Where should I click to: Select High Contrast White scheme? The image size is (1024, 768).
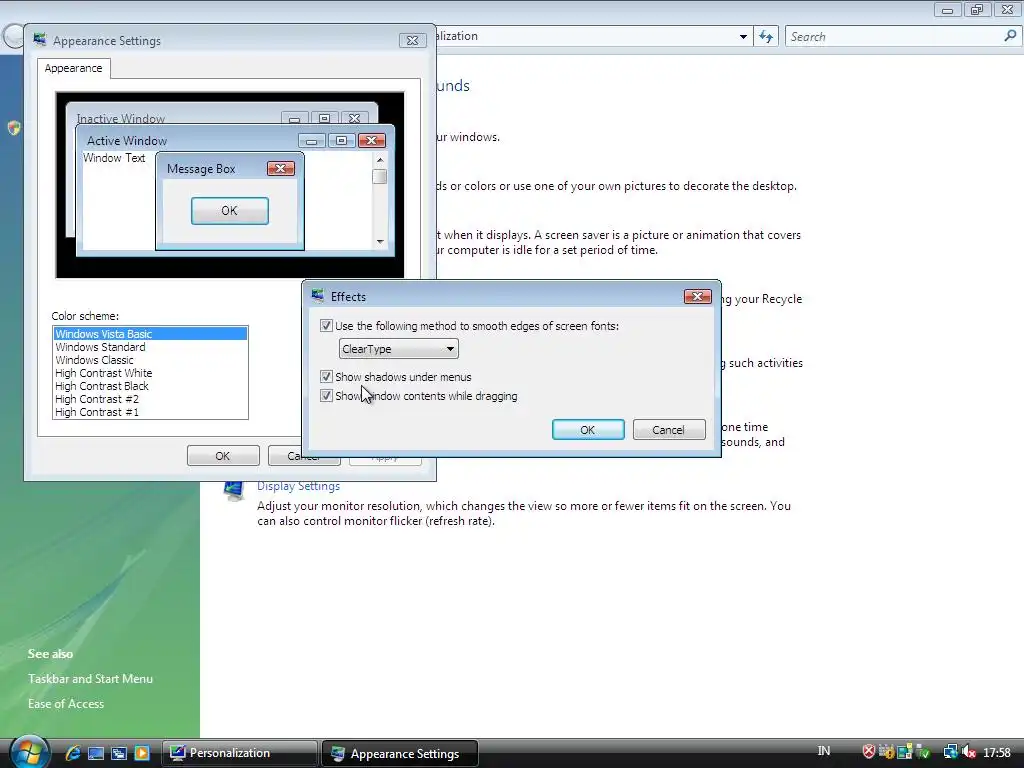[x=150, y=373]
